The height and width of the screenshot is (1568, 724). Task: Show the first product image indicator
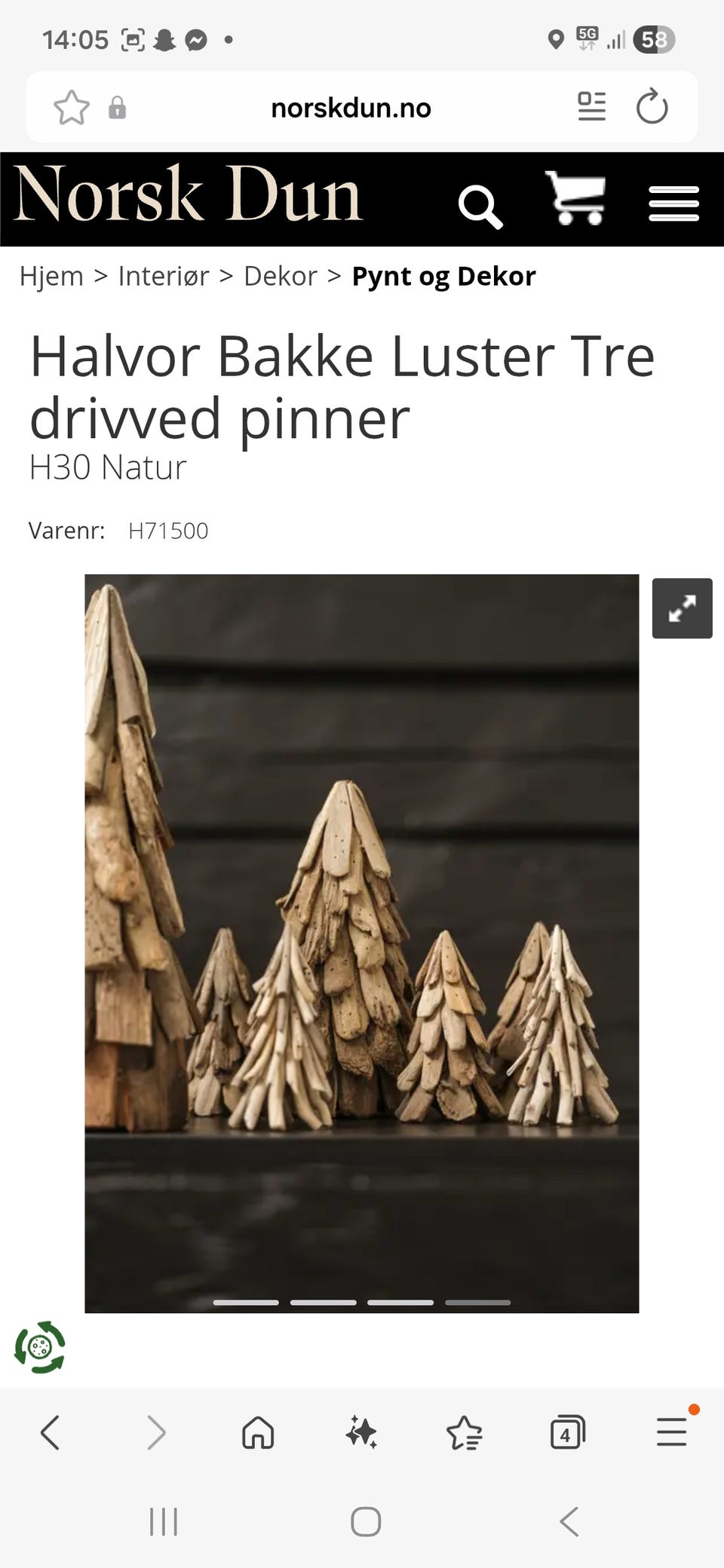tap(246, 1302)
